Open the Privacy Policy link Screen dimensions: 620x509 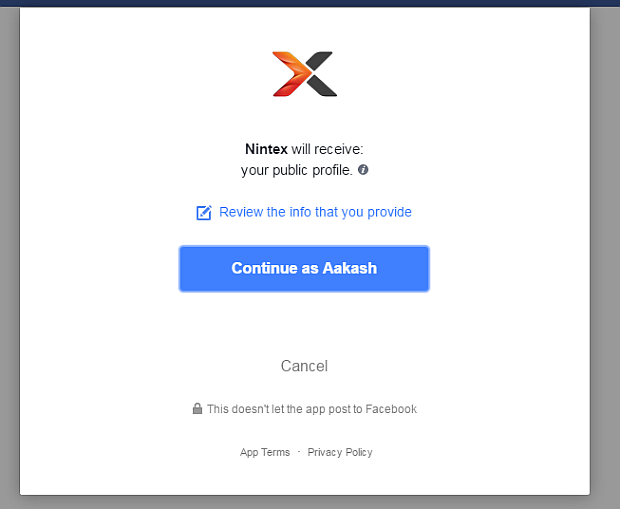[340, 452]
